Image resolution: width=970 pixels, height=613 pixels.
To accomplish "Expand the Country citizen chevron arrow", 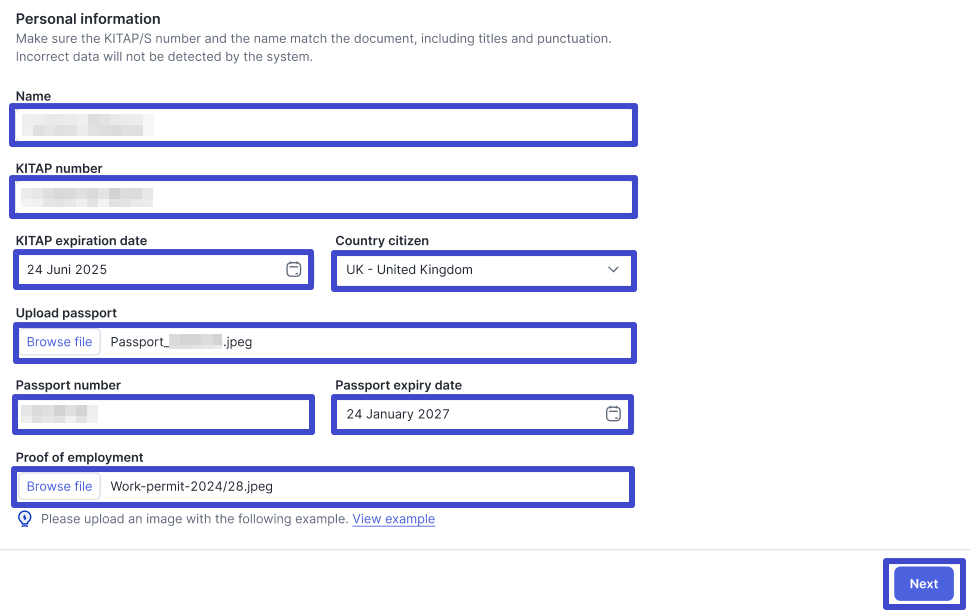I will [x=613, y=270].
